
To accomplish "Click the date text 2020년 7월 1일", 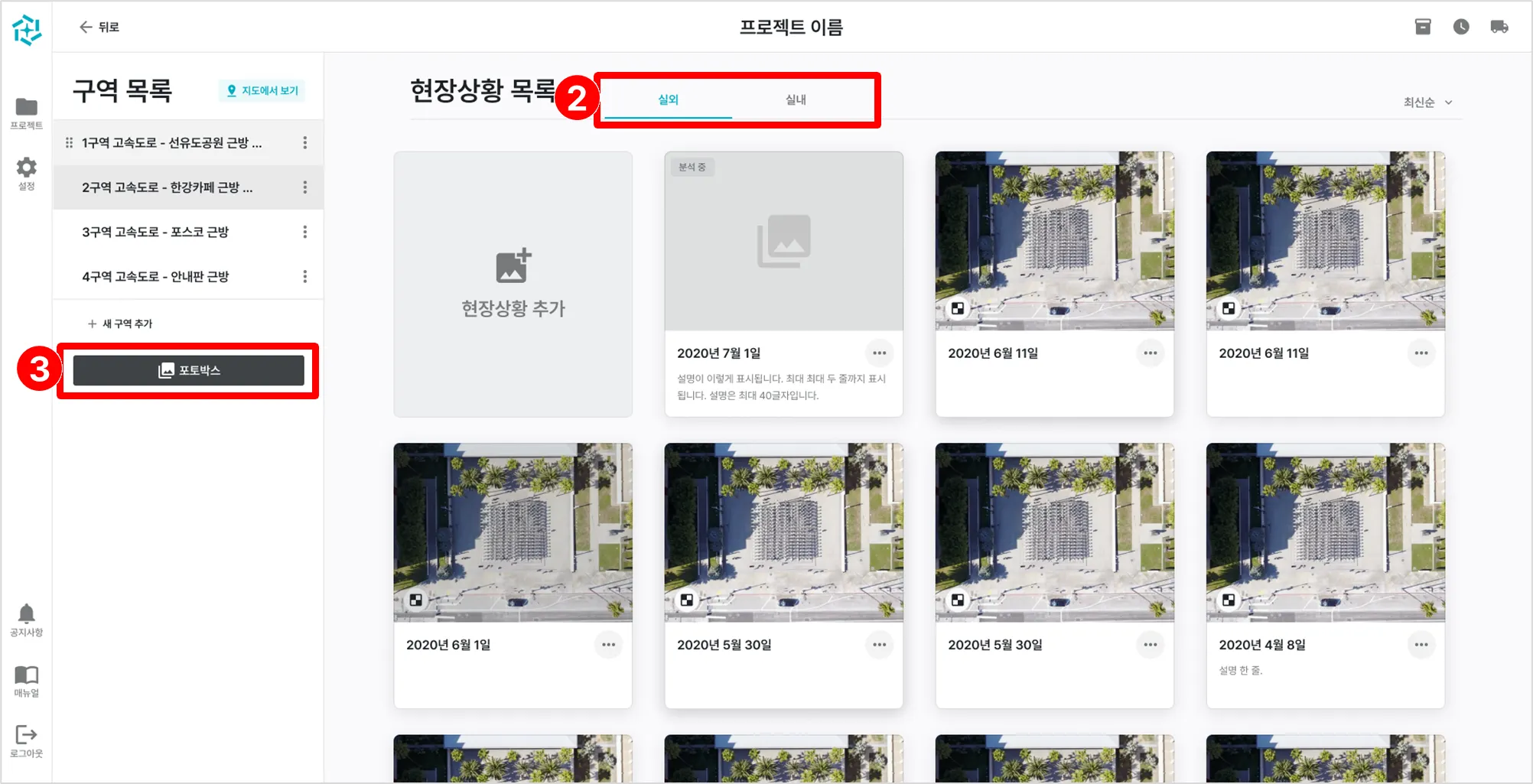I will pyautogui.click(x=719, y=353).
